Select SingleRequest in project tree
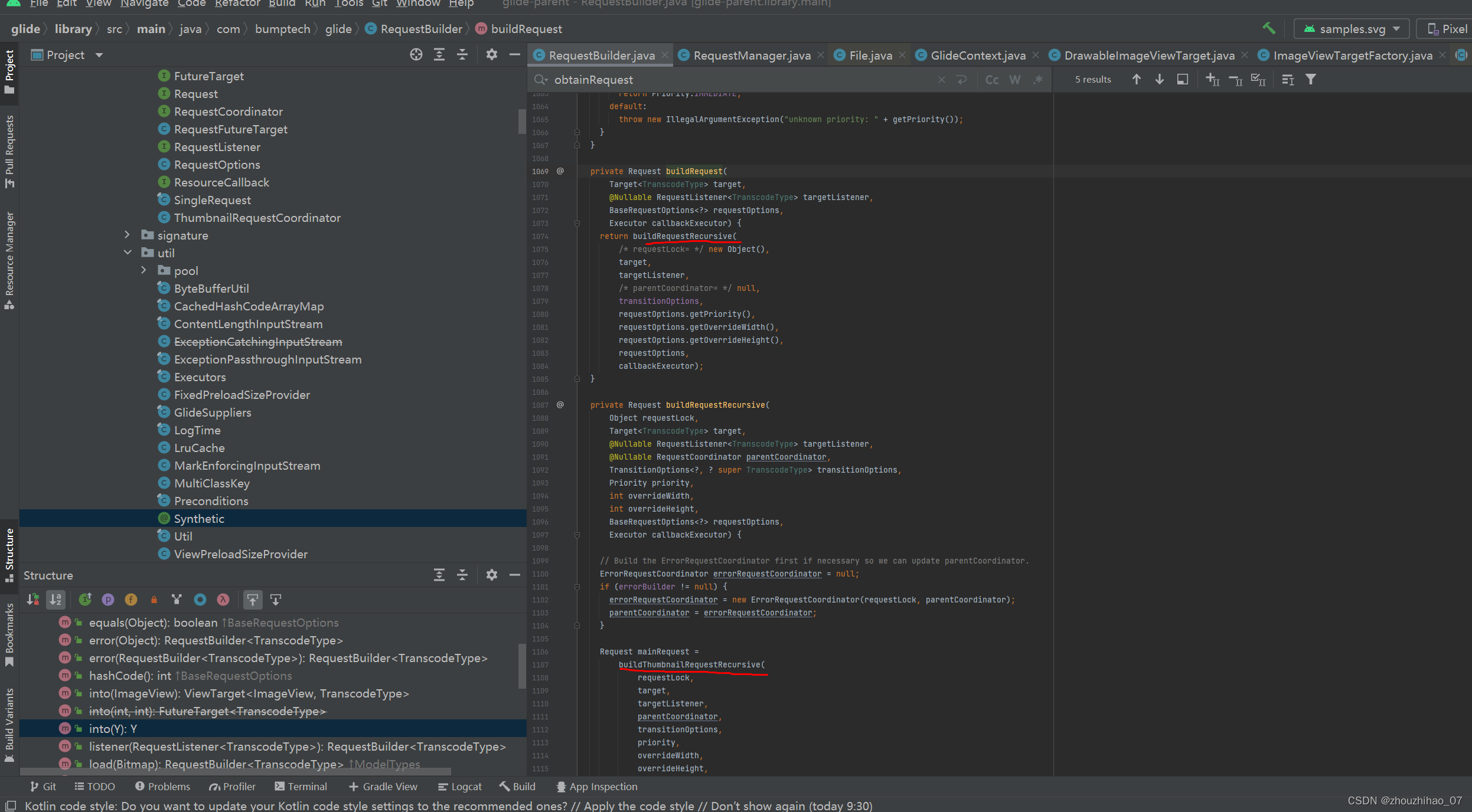 (212, 200)
